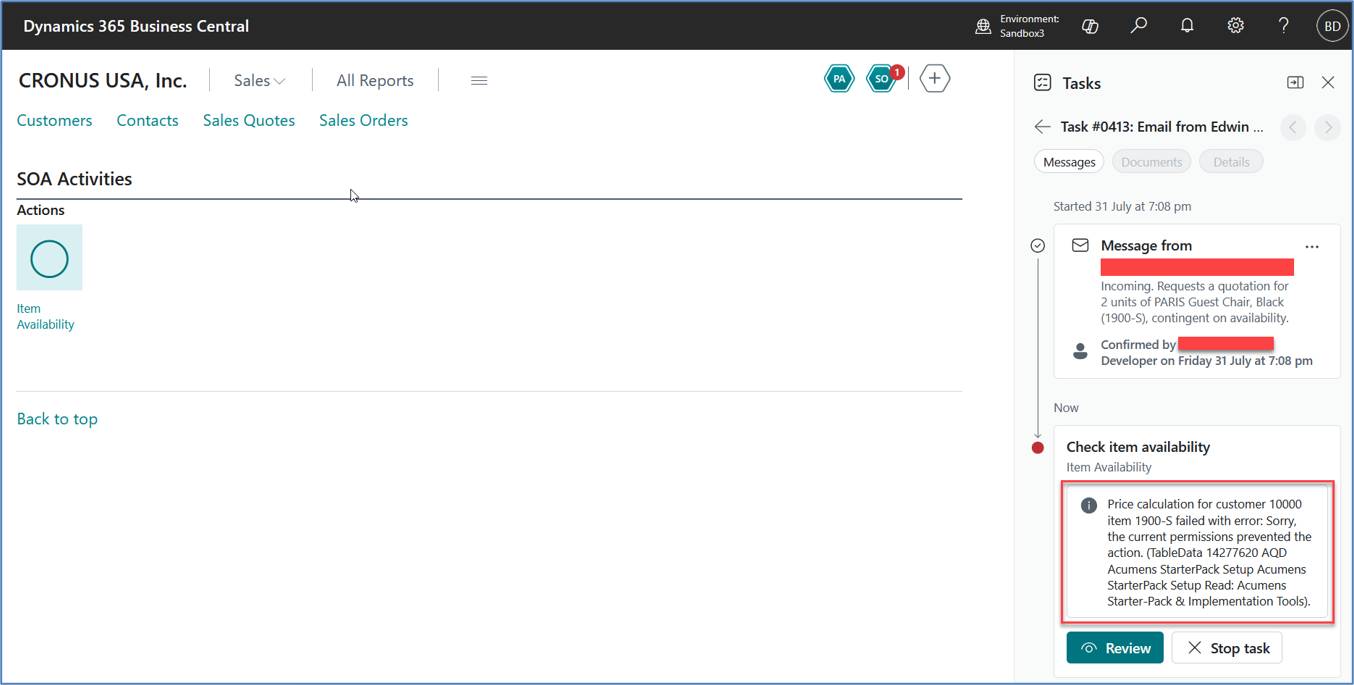Screen dimensions: 1354x685
Task: Open the Sales Orders link
Action: (363, 120)
